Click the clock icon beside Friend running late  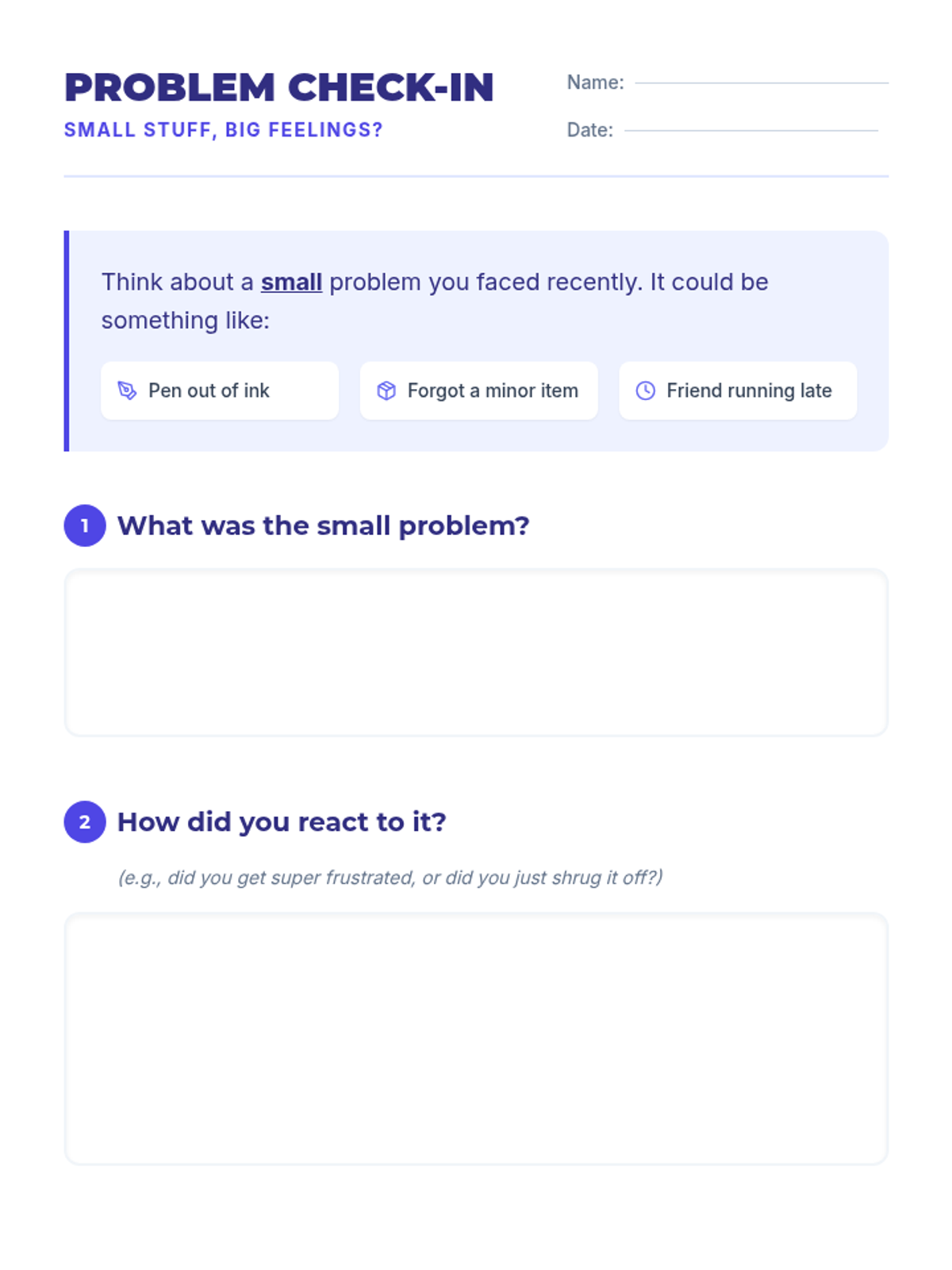click(x=646, y=391)
